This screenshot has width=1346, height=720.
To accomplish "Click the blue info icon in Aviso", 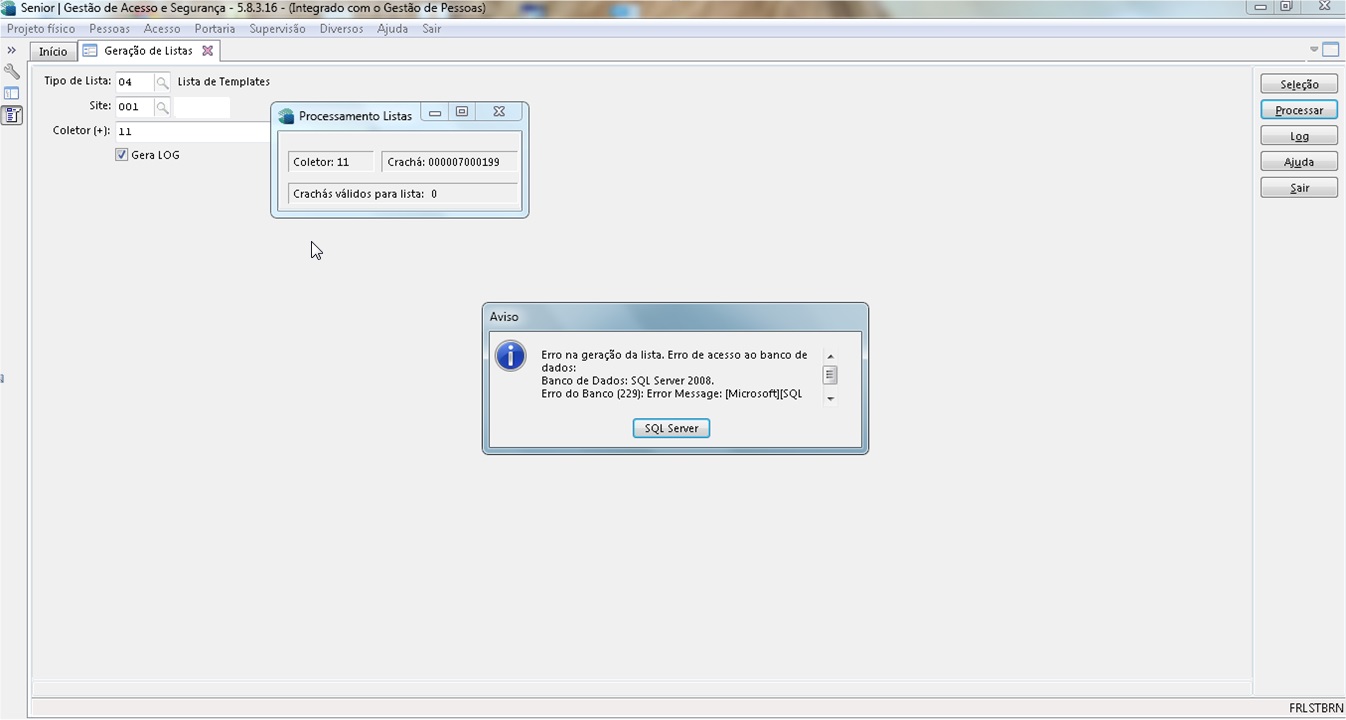I will coord(510,356).
